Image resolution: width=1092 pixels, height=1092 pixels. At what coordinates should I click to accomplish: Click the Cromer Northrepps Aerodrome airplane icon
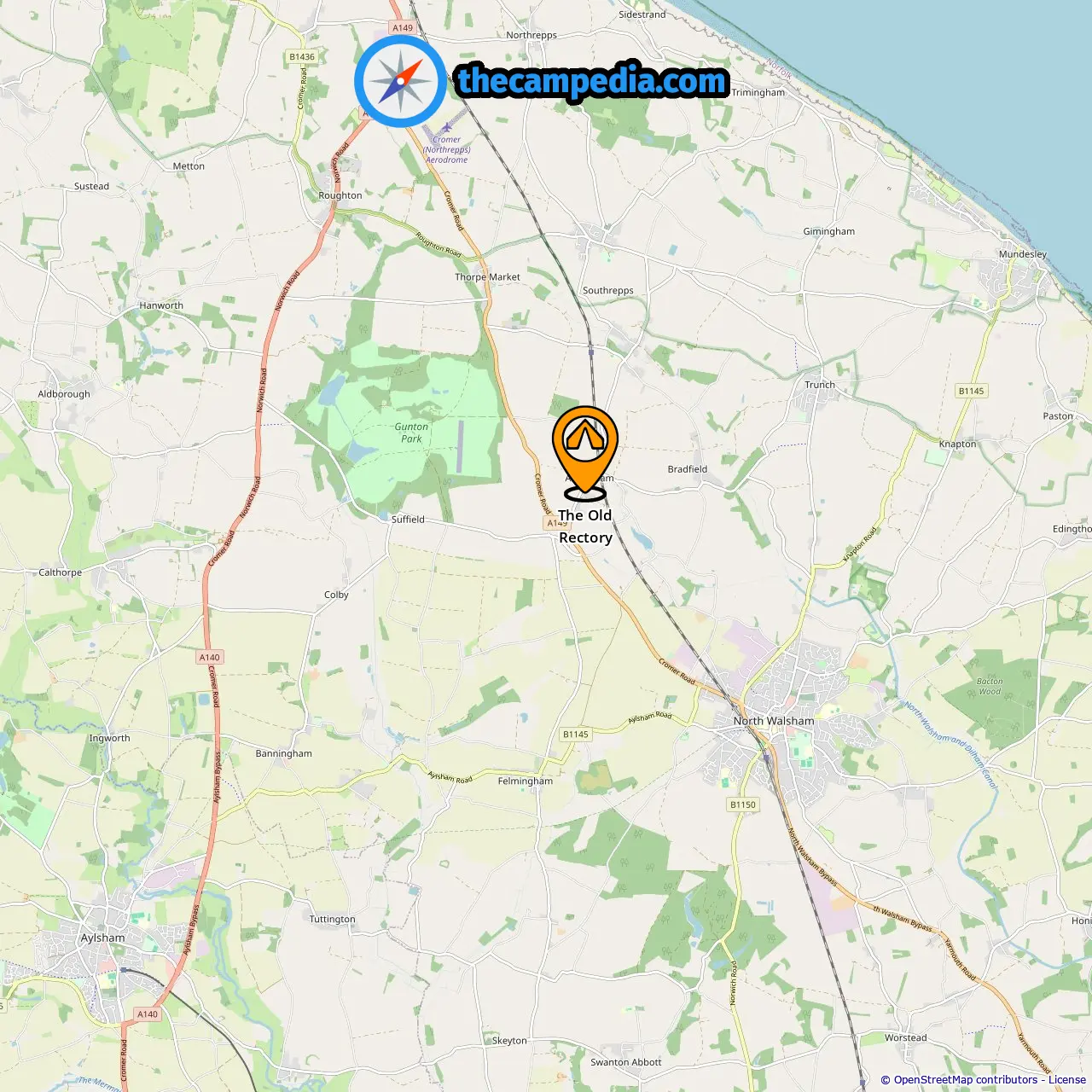point(446,127)
